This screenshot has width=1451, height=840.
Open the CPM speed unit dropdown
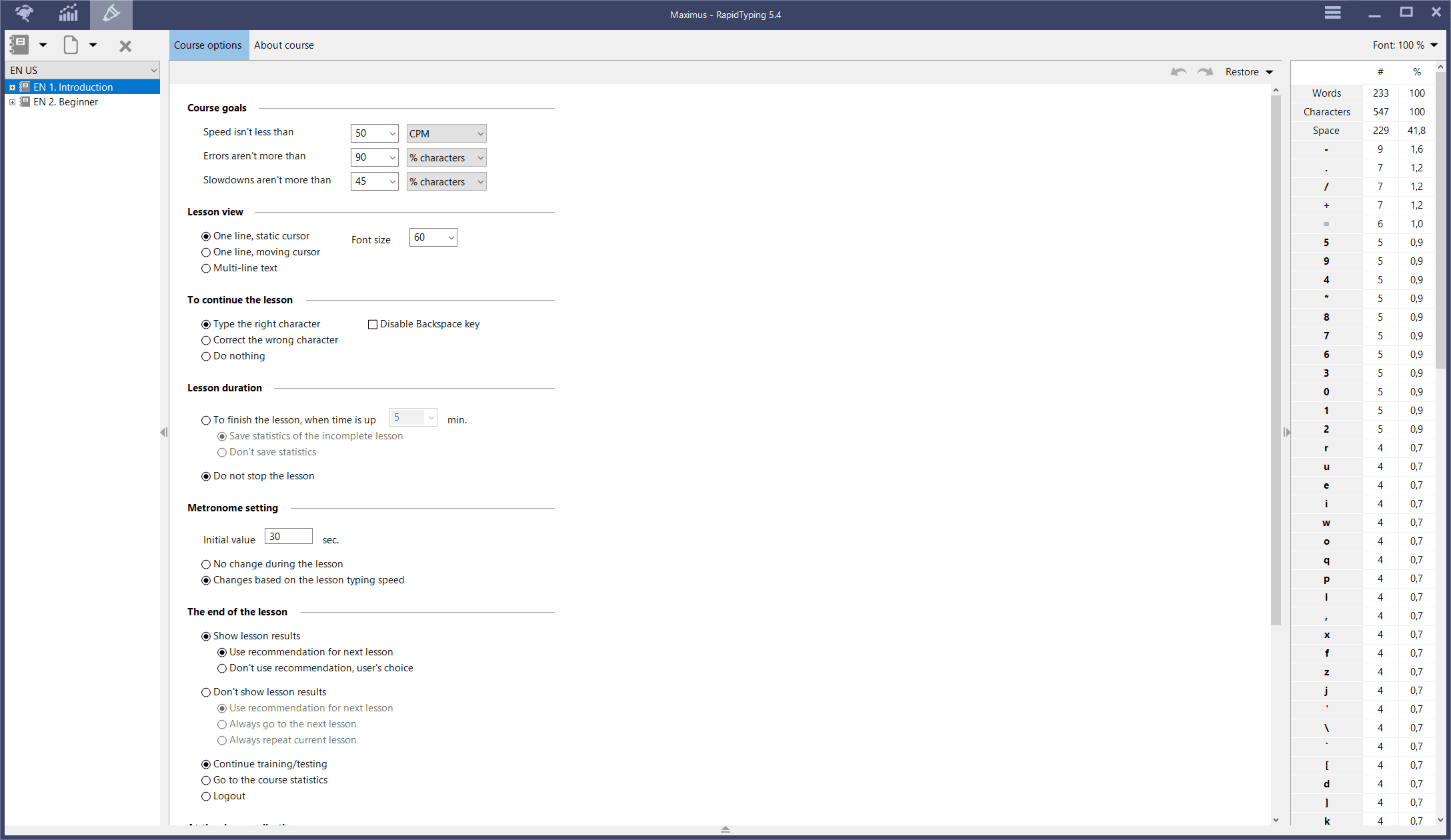click(446, 133)
